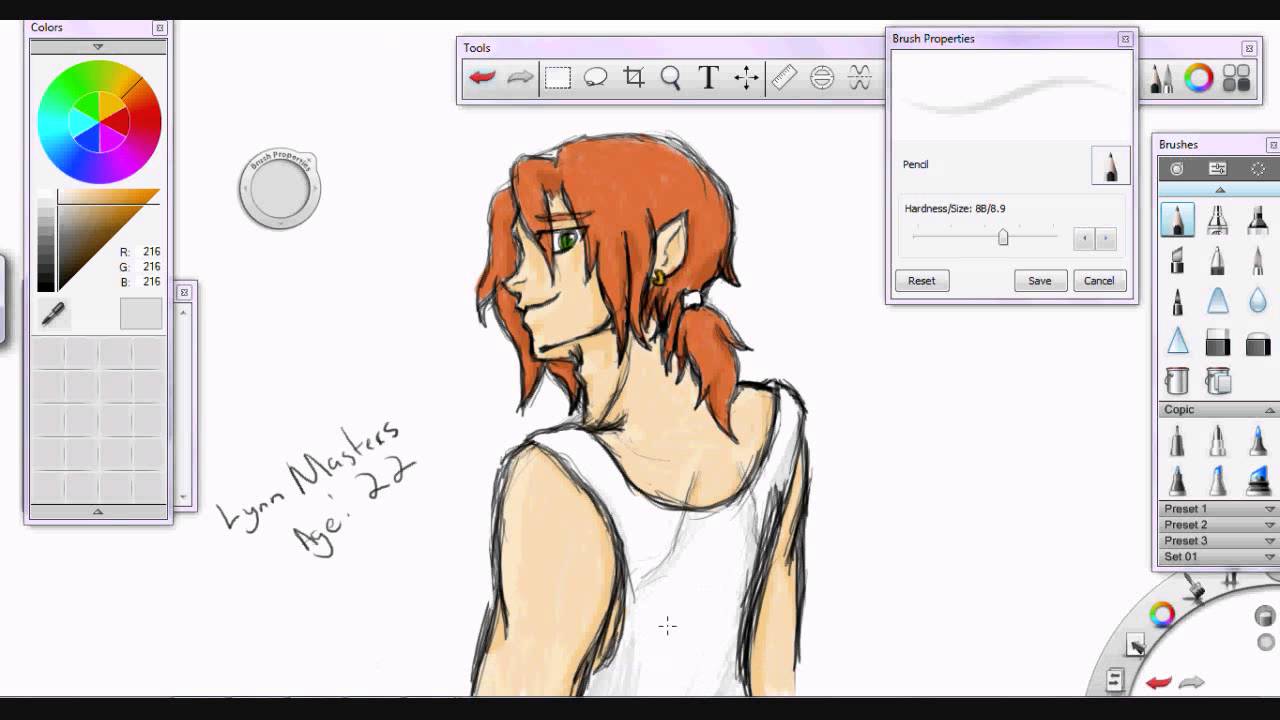Click the grey Redo arrow in Tools bar

click(x=520, y=77)
